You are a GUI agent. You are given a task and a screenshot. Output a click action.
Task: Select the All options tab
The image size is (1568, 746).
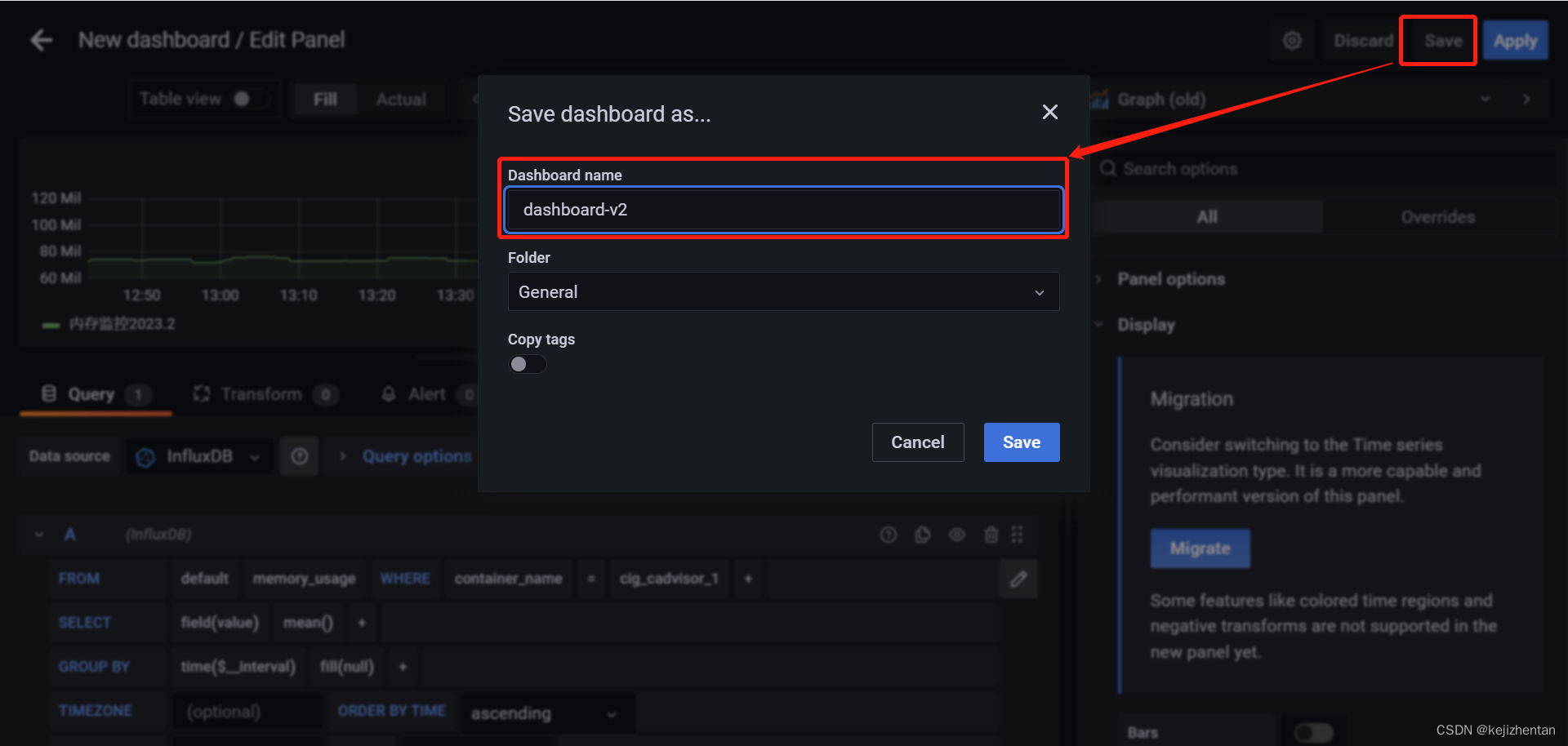(x=1207, y=217)
